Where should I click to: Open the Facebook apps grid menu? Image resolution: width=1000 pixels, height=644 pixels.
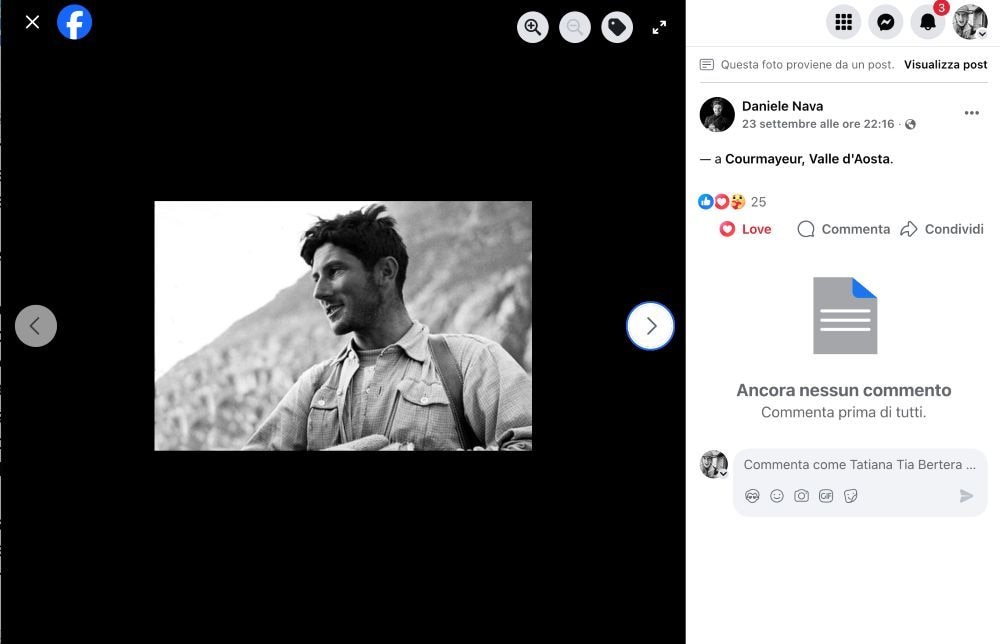coord(843,22)
